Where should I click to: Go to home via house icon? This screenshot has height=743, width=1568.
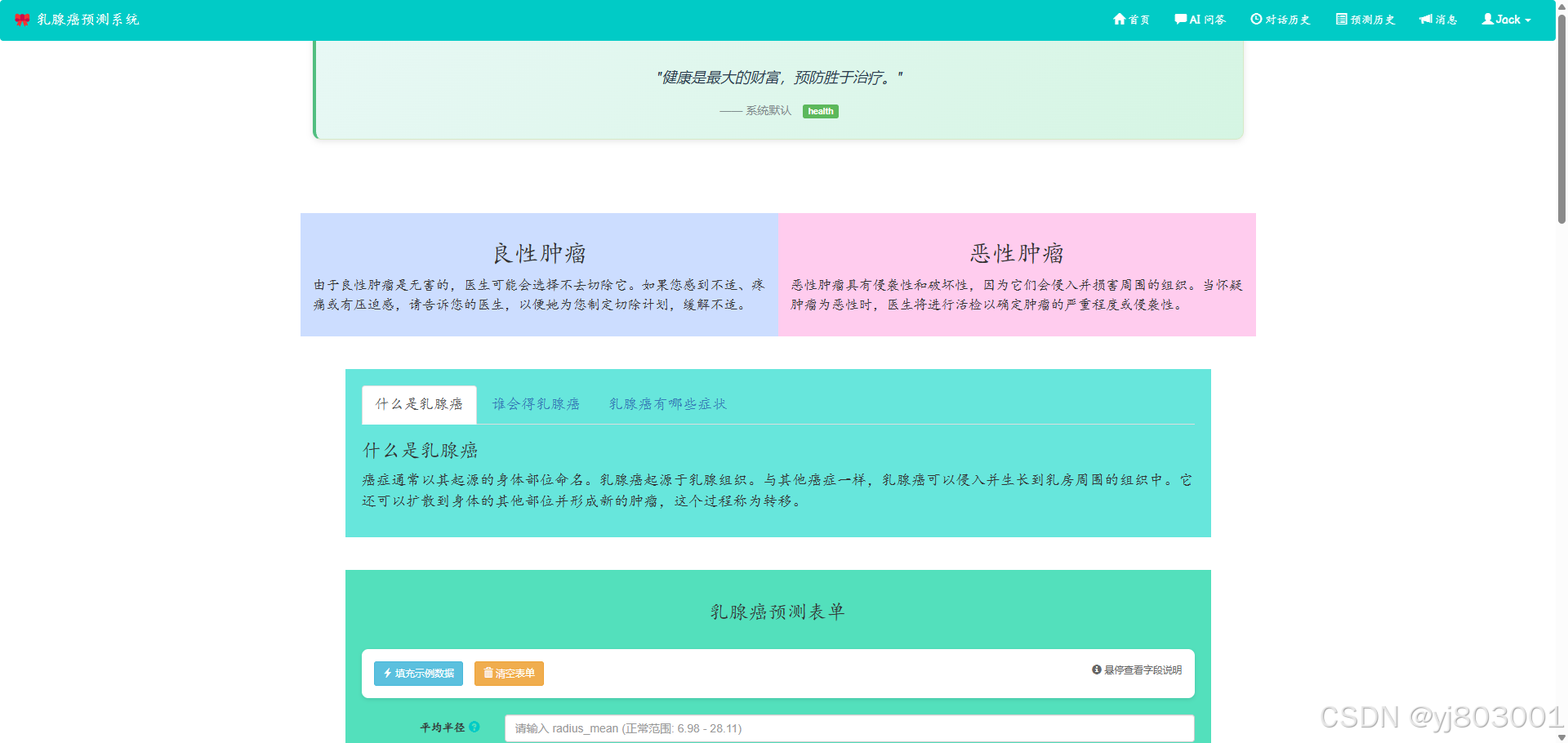pyautogui.click(x=1119, y=19)
